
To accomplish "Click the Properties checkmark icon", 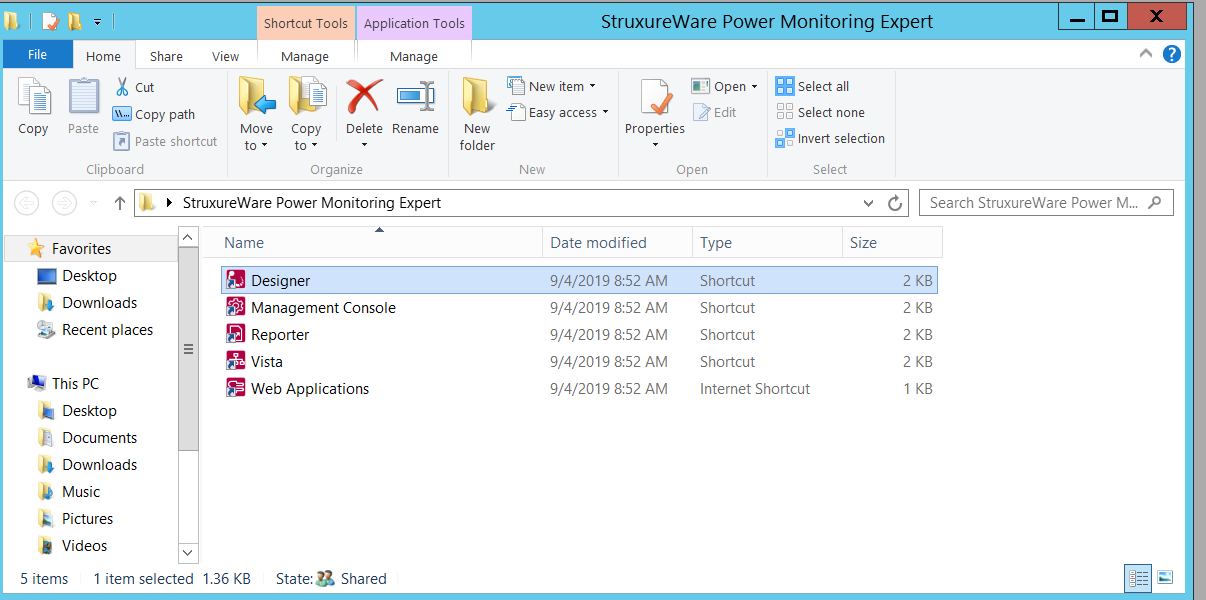I will coord(655,98).
